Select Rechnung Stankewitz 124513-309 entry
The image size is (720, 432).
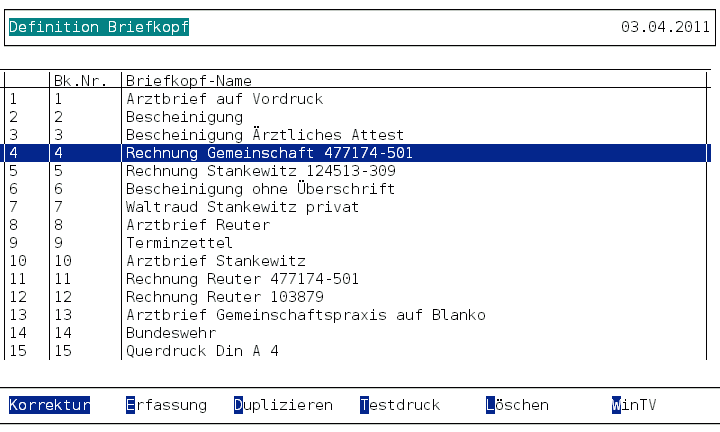357,171
